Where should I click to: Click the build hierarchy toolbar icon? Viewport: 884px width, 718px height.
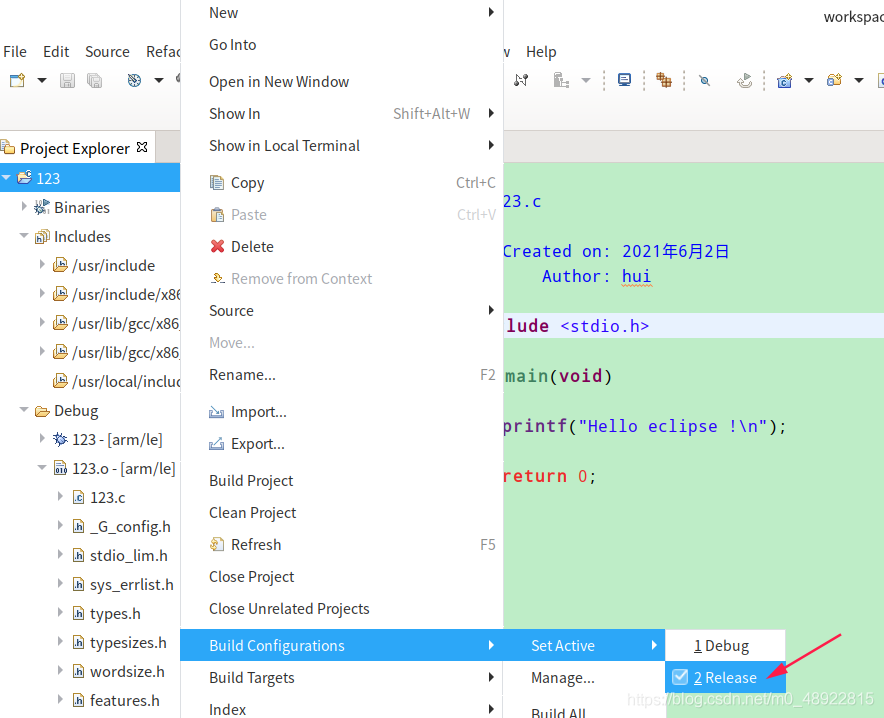[561, 80]
